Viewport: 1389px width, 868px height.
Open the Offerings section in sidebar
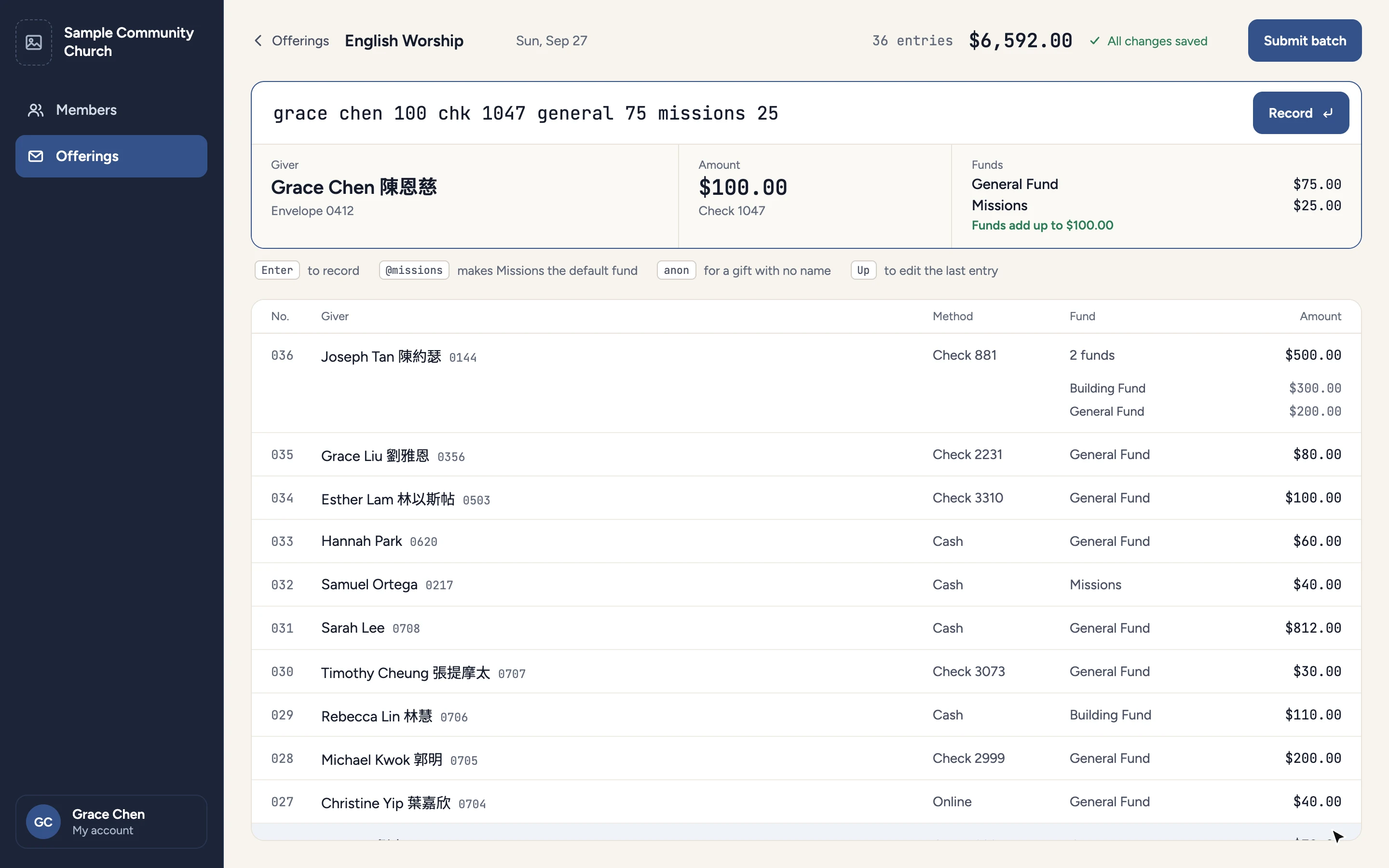(111, 156)
